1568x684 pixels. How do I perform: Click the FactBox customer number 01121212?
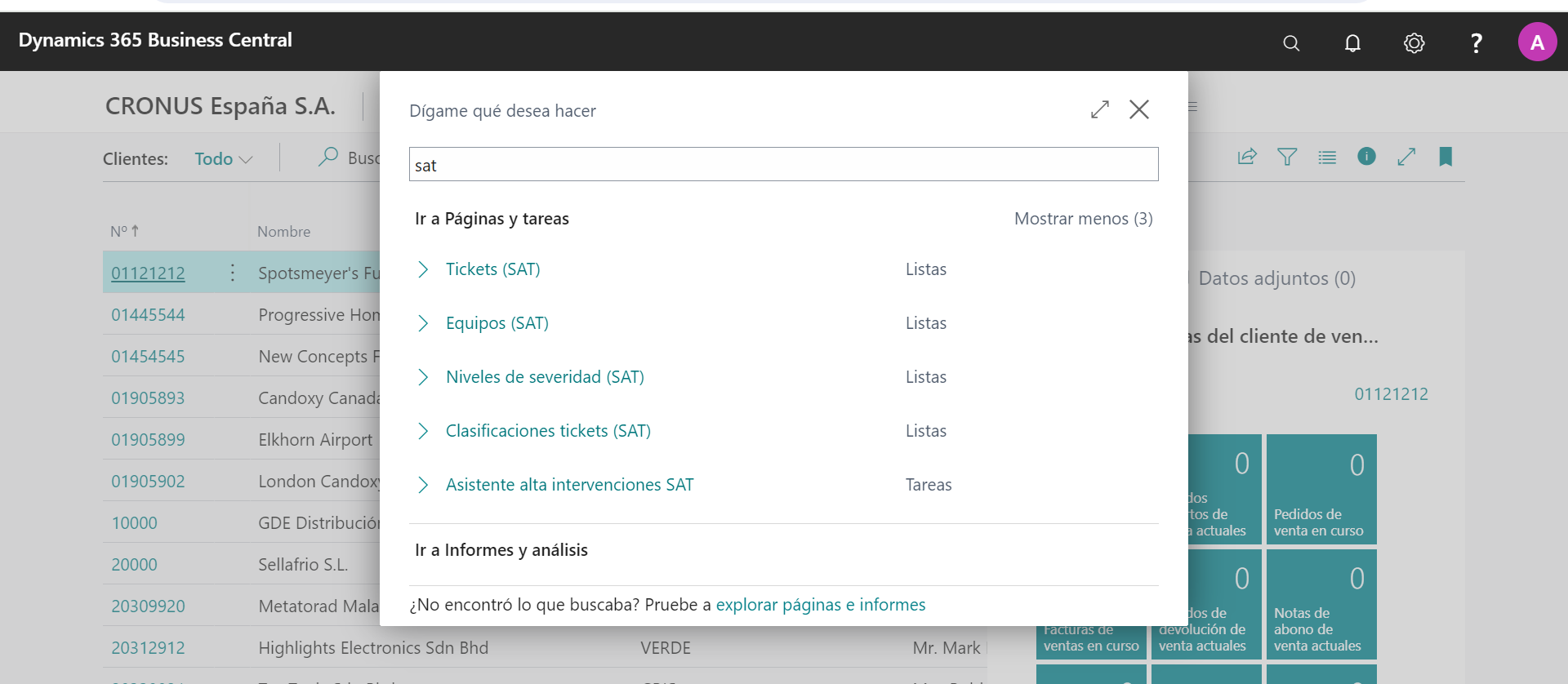tap(1391, 394)
